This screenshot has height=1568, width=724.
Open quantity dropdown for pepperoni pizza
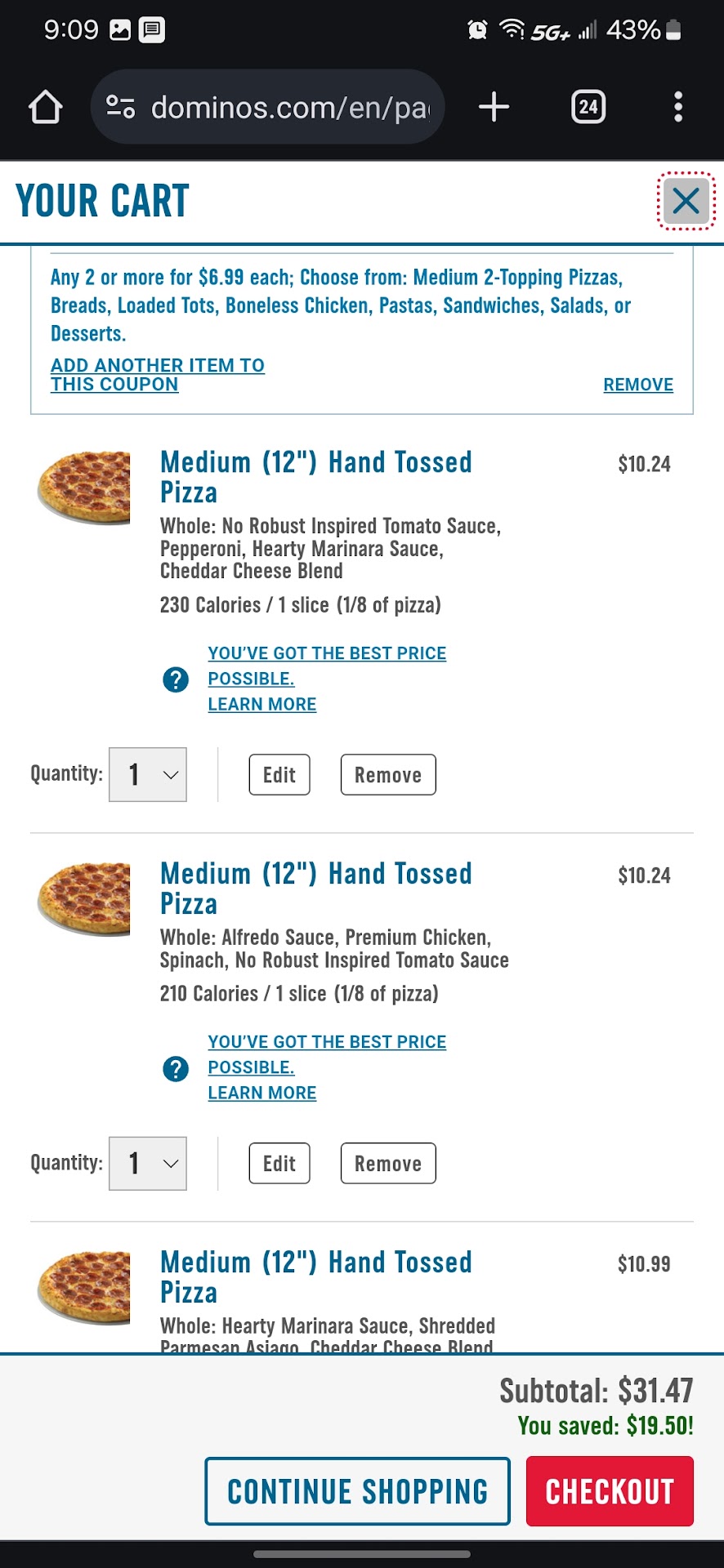[x=148, y=774]
